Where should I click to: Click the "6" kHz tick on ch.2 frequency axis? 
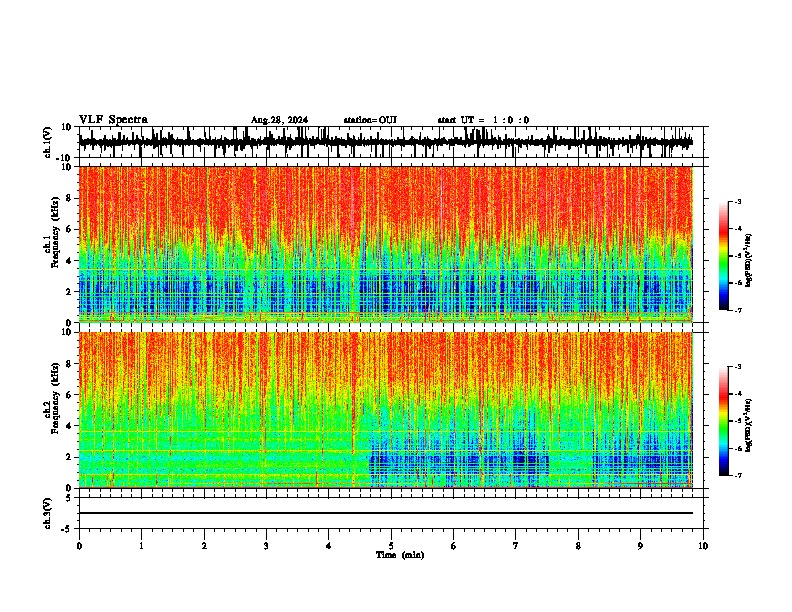tap(70, 395)
